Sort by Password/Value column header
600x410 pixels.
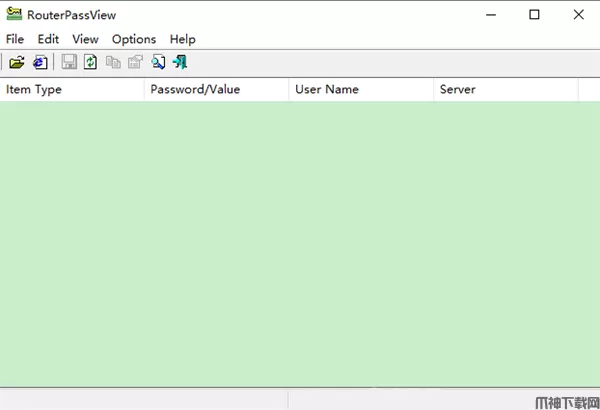coord(217,90)
